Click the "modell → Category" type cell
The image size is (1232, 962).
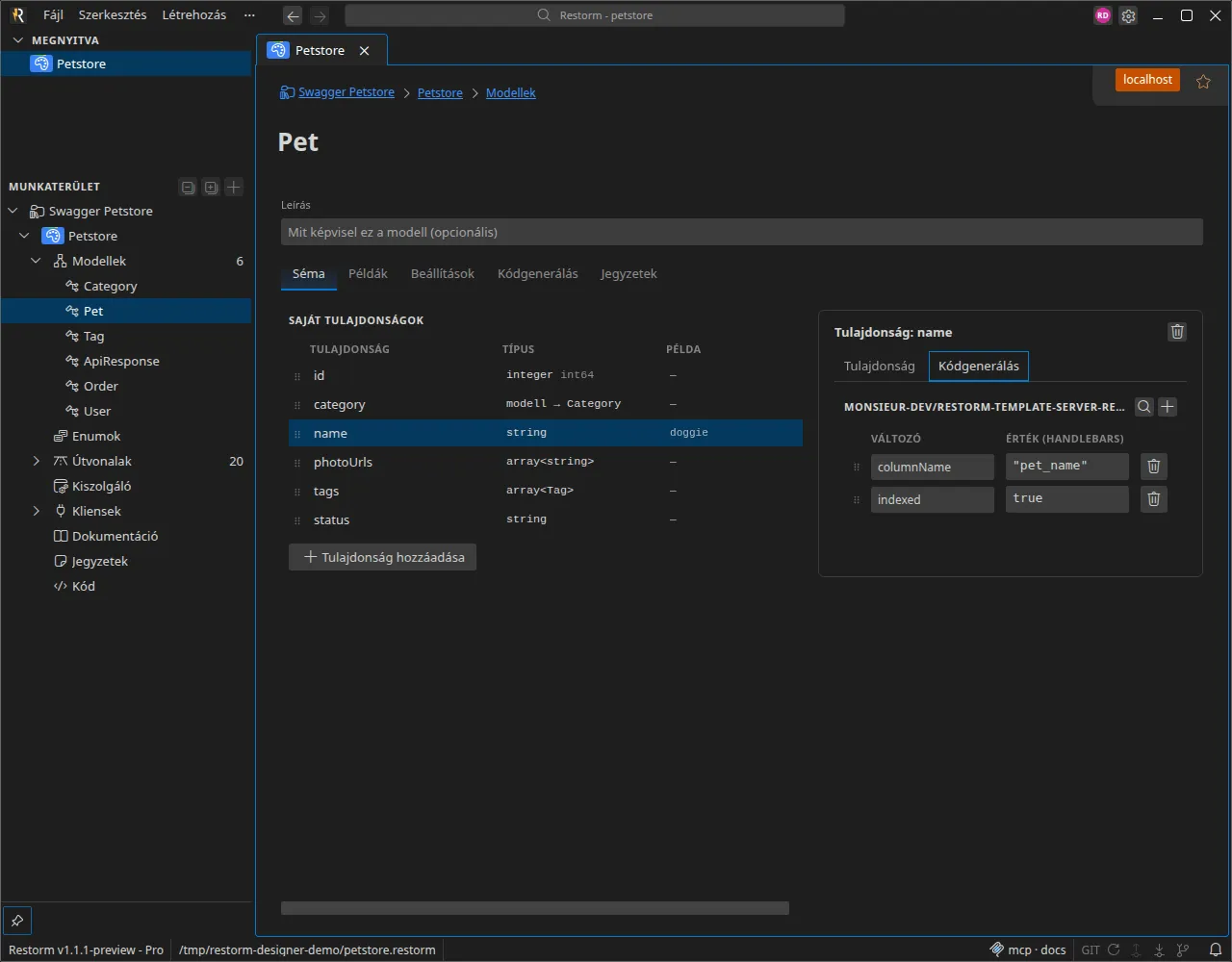564,404
